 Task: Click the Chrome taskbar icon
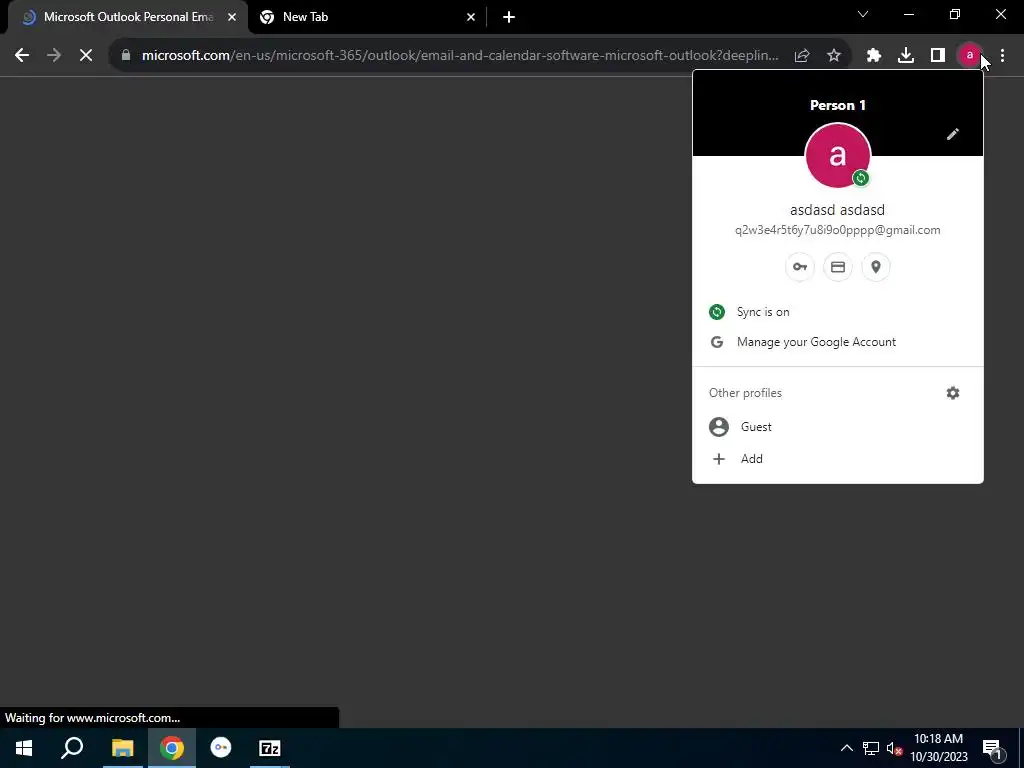pos(172,748)
